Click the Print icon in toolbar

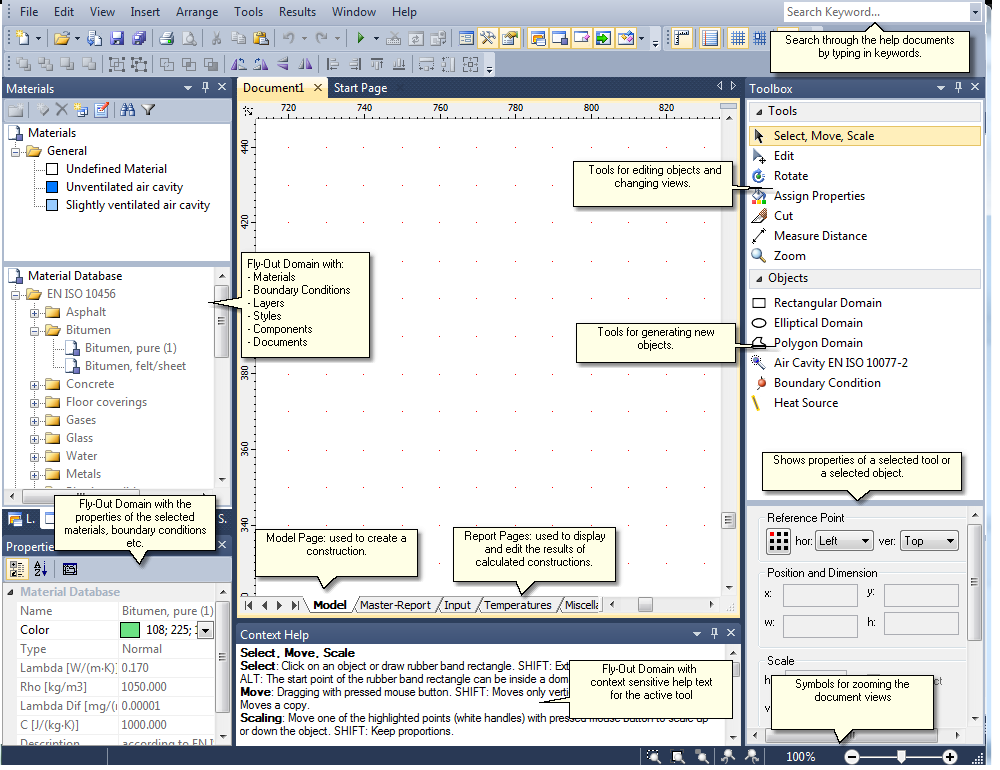tap(167, 39)
